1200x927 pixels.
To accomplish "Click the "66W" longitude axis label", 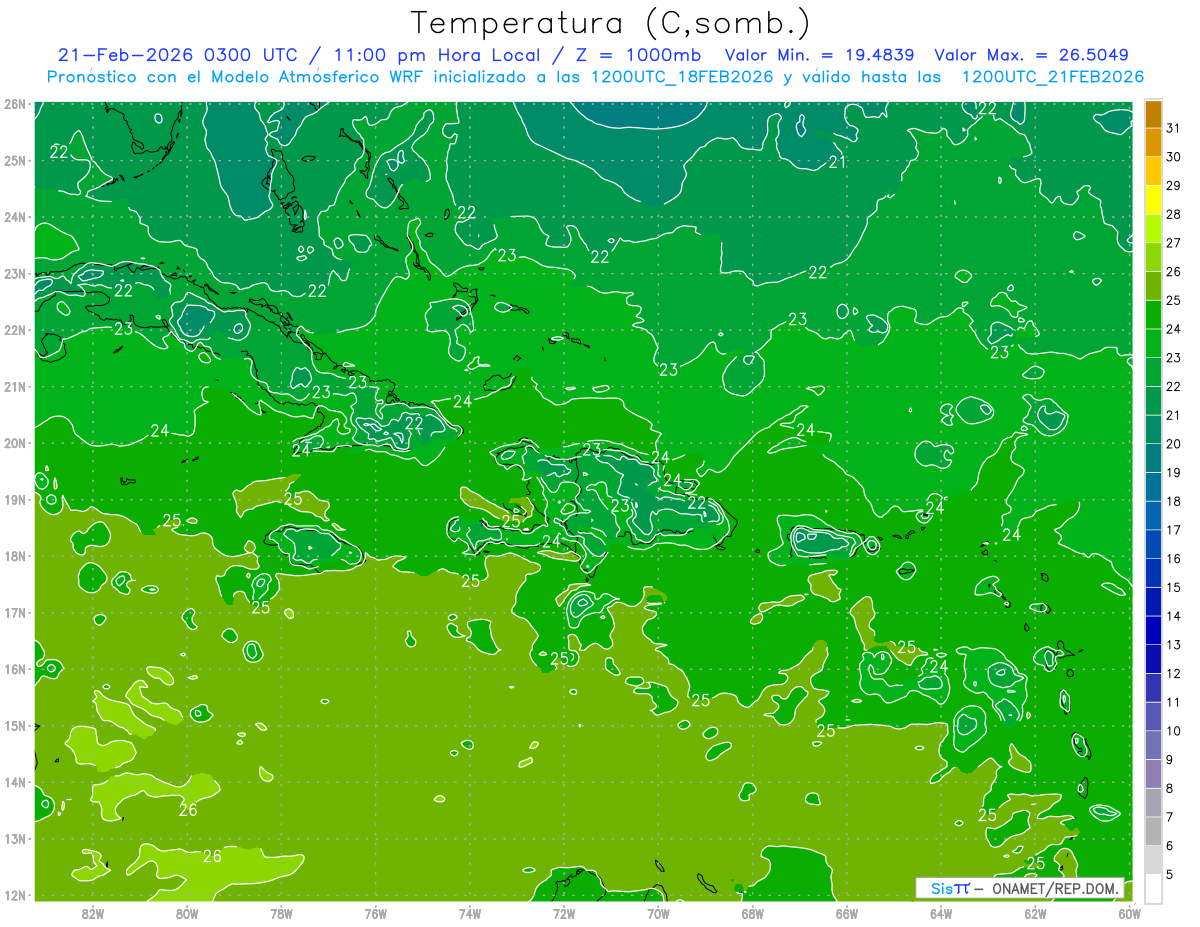I will click(x=847, y=913).
